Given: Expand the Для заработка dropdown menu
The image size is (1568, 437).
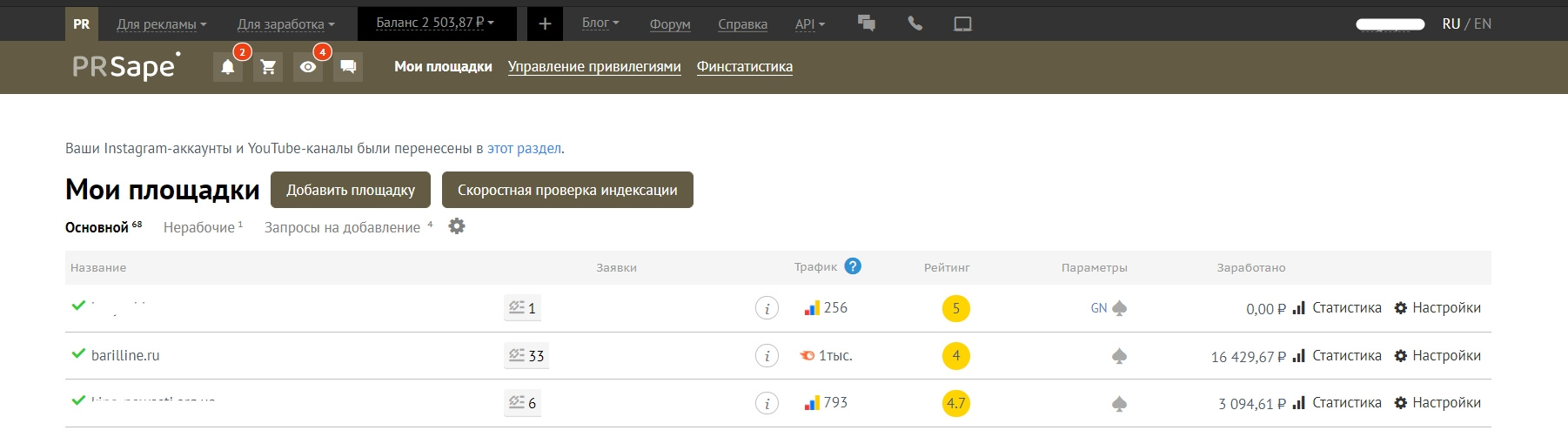Looking at the screenshot, I should (285, 24).
